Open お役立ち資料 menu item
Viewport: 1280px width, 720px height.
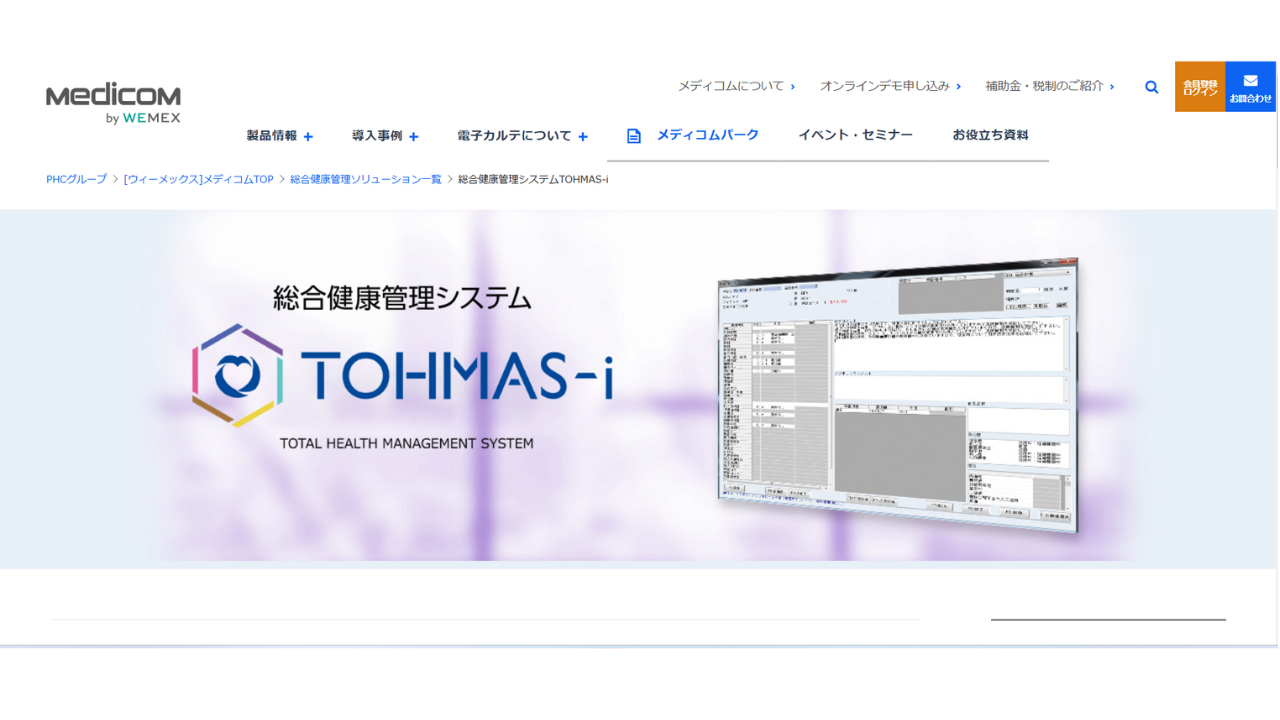[990, 135]
